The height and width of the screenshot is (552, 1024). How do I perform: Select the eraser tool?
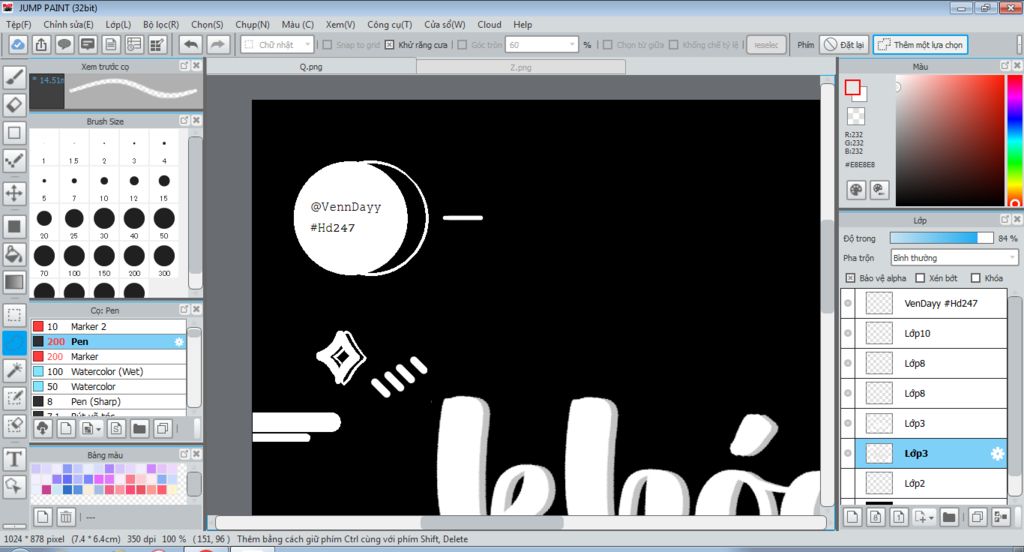(14, 105)
